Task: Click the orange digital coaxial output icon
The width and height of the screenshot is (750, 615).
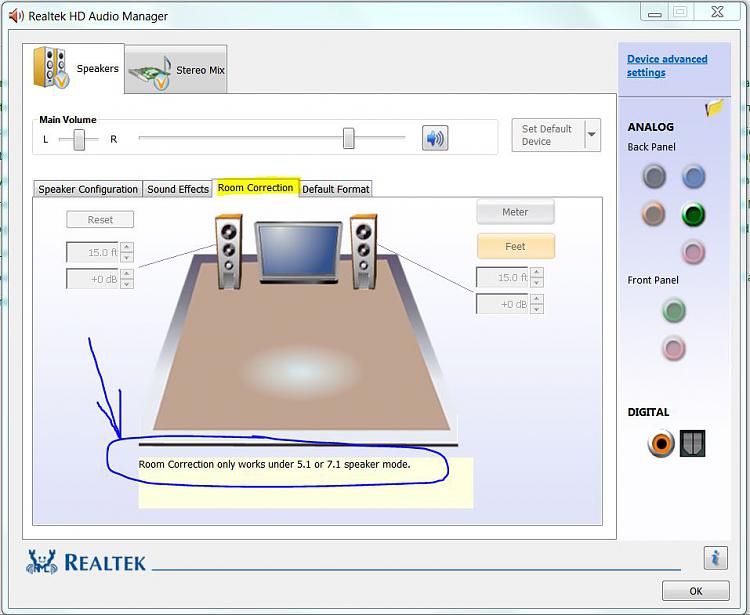Action: click(661, 443)
